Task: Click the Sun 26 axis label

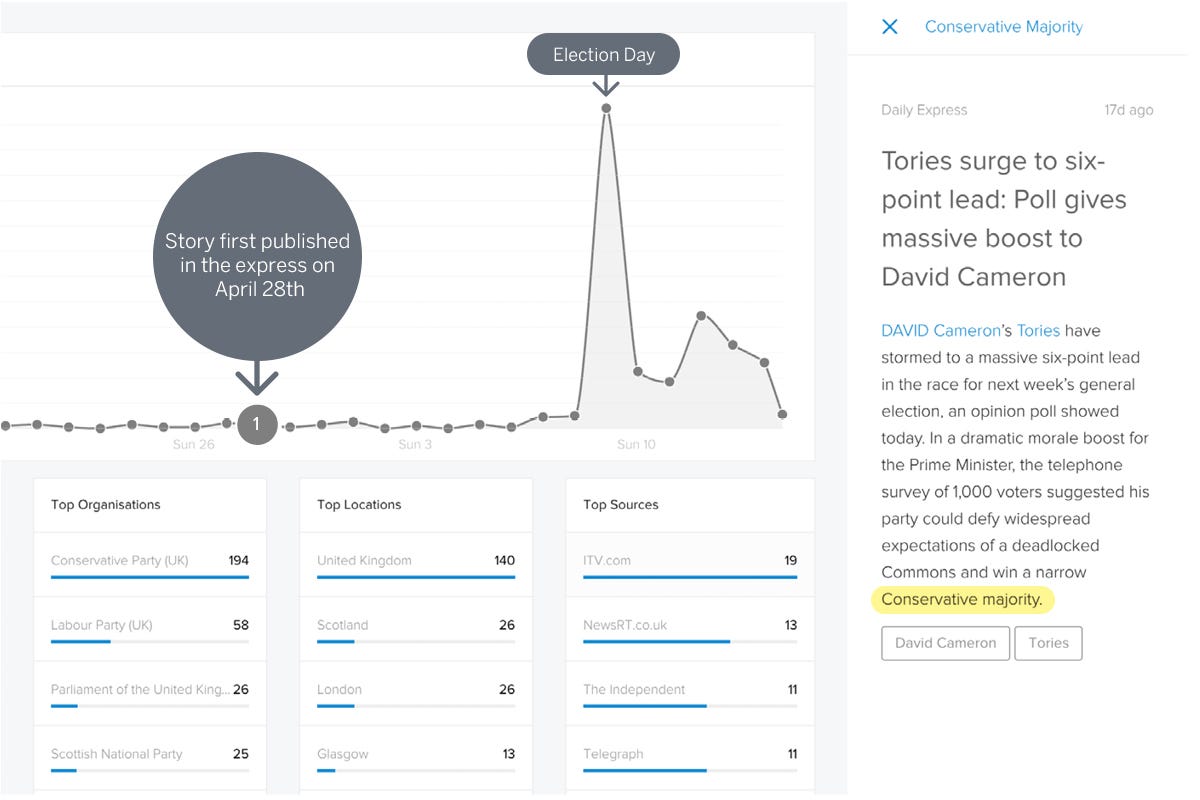Action: (193, 444)
